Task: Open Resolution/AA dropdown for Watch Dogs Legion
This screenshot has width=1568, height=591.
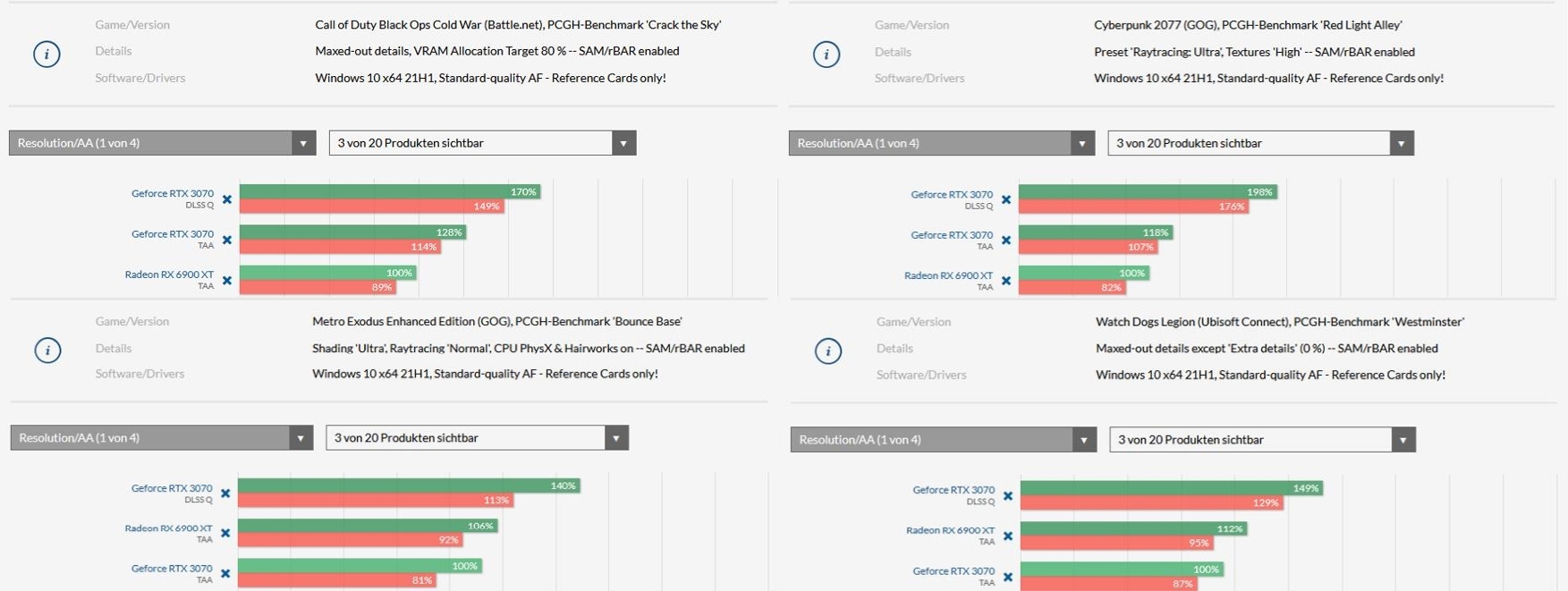Action: pyautogui.click(x=944, y=439)
